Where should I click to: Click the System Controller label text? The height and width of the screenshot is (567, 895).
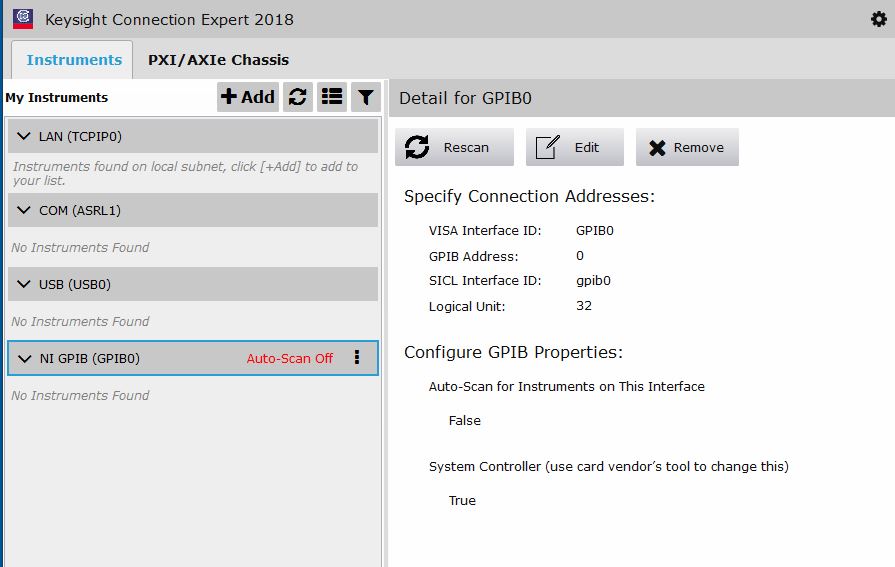[x=608, y=467]
